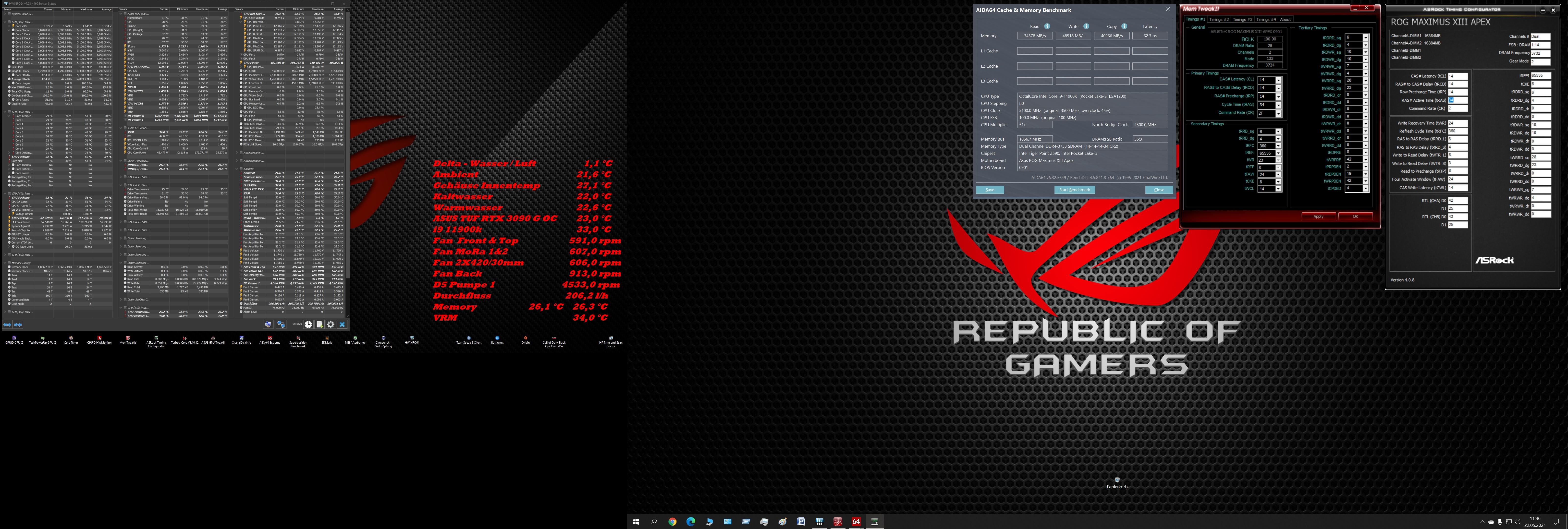Screen dimensions: 1568x529
Task: Open CPUID CPU-Z desktop shortcut
Action: 14,340
